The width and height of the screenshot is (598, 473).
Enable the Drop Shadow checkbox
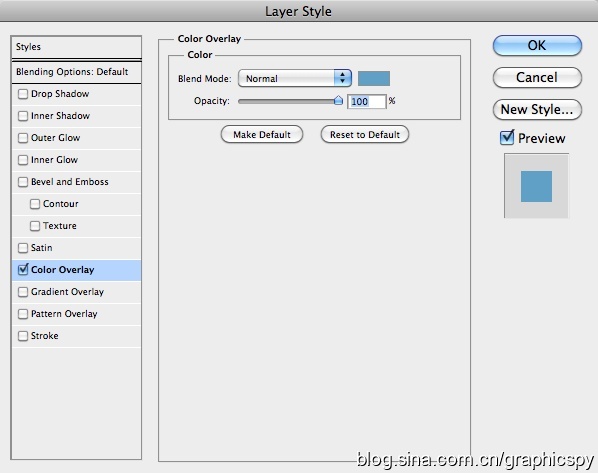click(x=23, y=94)
